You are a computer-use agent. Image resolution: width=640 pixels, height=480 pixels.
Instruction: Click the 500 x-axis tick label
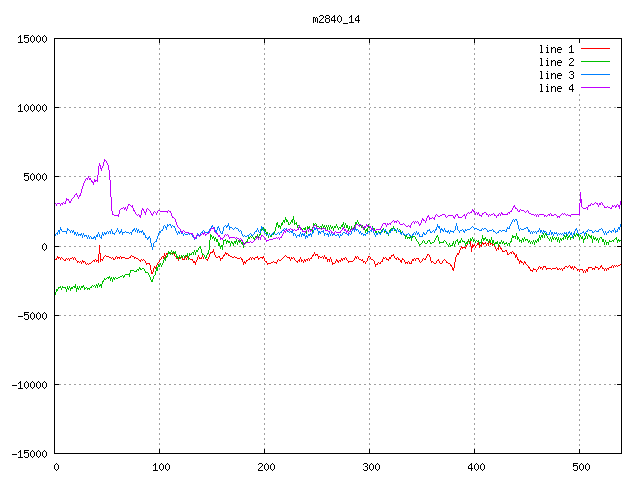(580, 467)
